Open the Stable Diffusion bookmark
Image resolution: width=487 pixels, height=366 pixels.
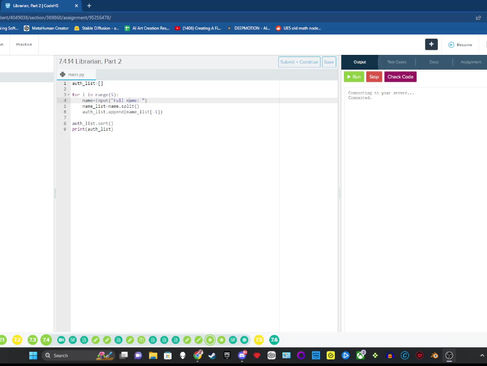coord(96,28)
